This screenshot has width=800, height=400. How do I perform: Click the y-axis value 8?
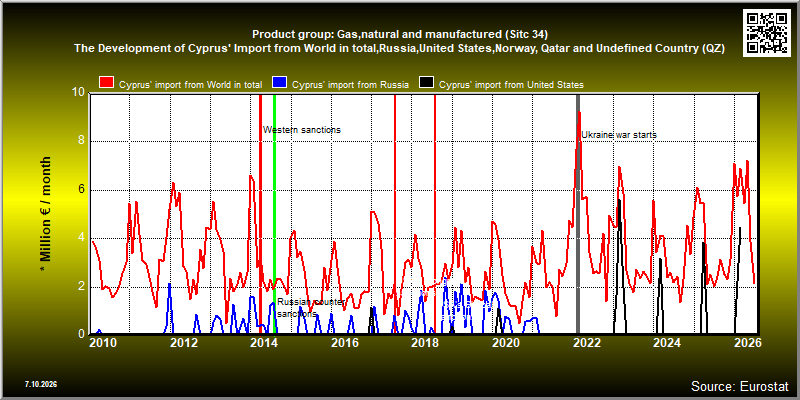[82, 141]
